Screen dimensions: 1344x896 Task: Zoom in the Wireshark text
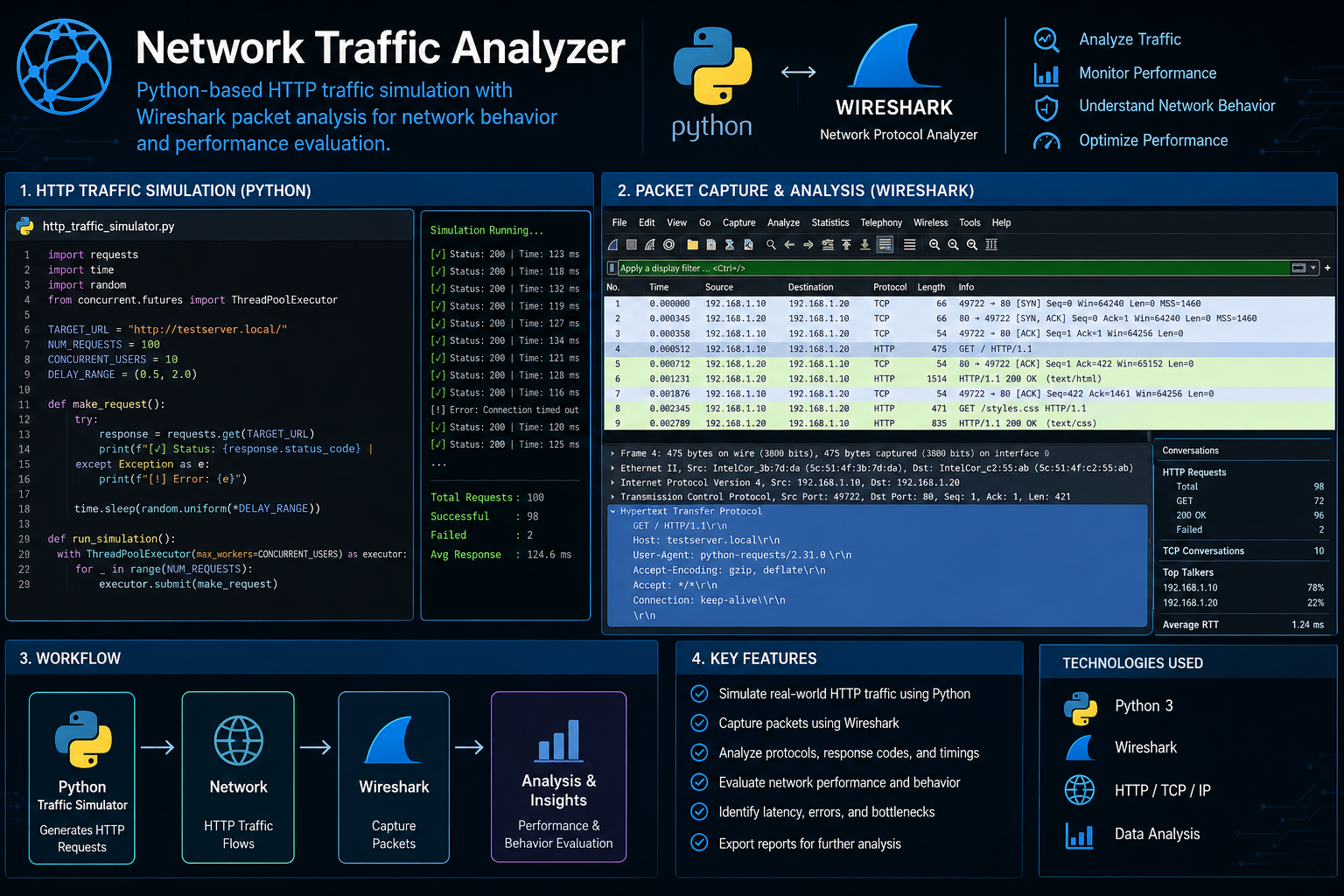coord(934,245)
